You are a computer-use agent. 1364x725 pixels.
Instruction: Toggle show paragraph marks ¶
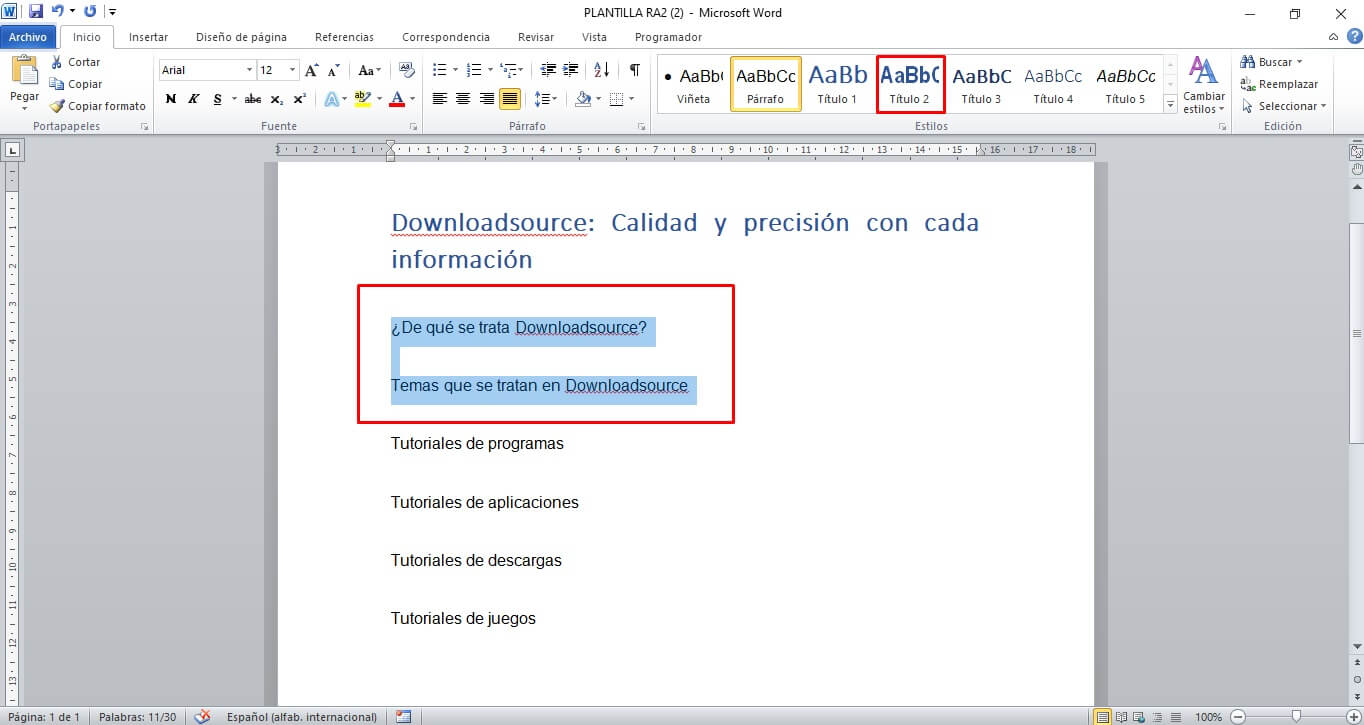click(x=634, y=70)
